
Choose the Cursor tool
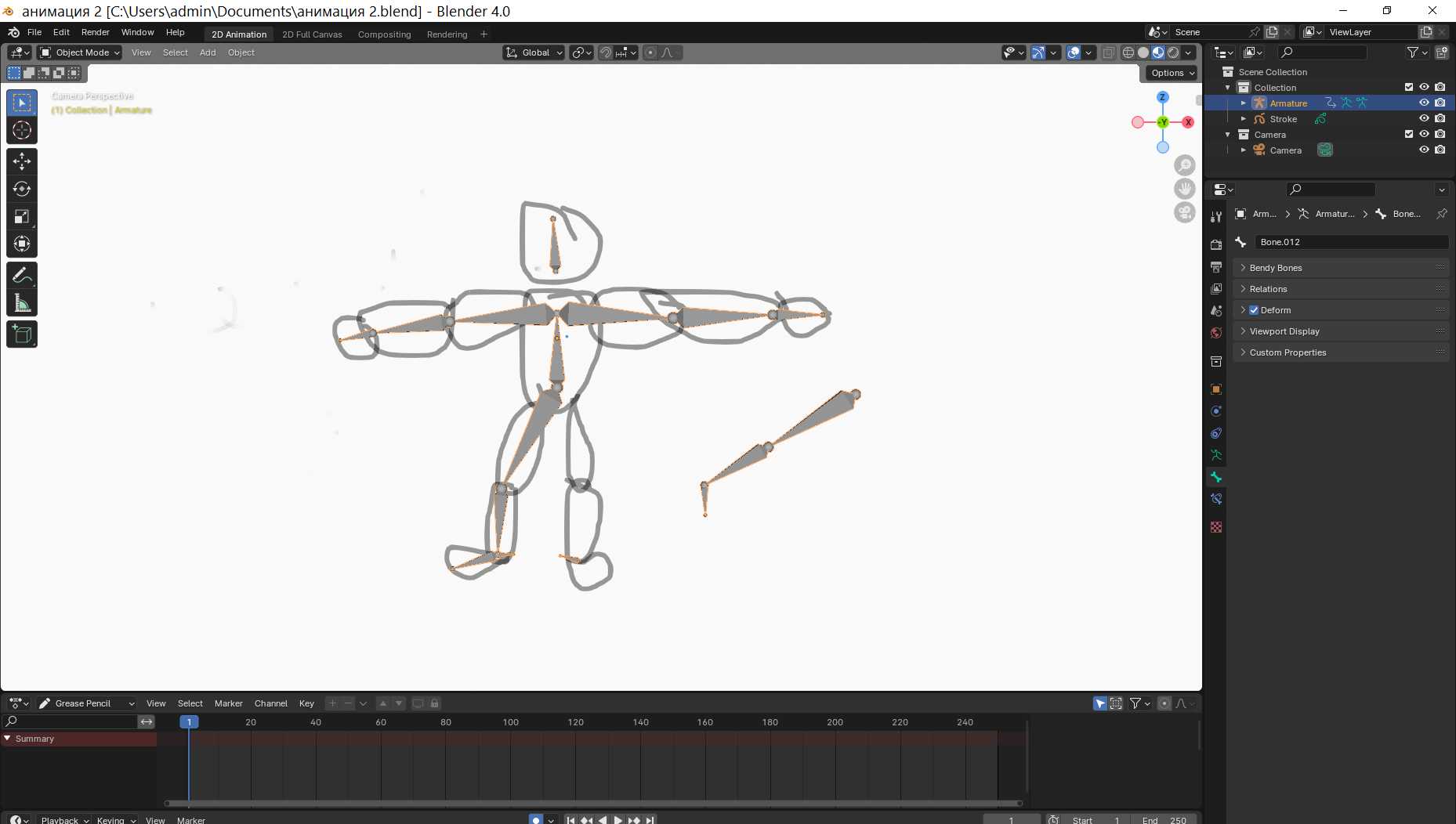coord(22,130)
